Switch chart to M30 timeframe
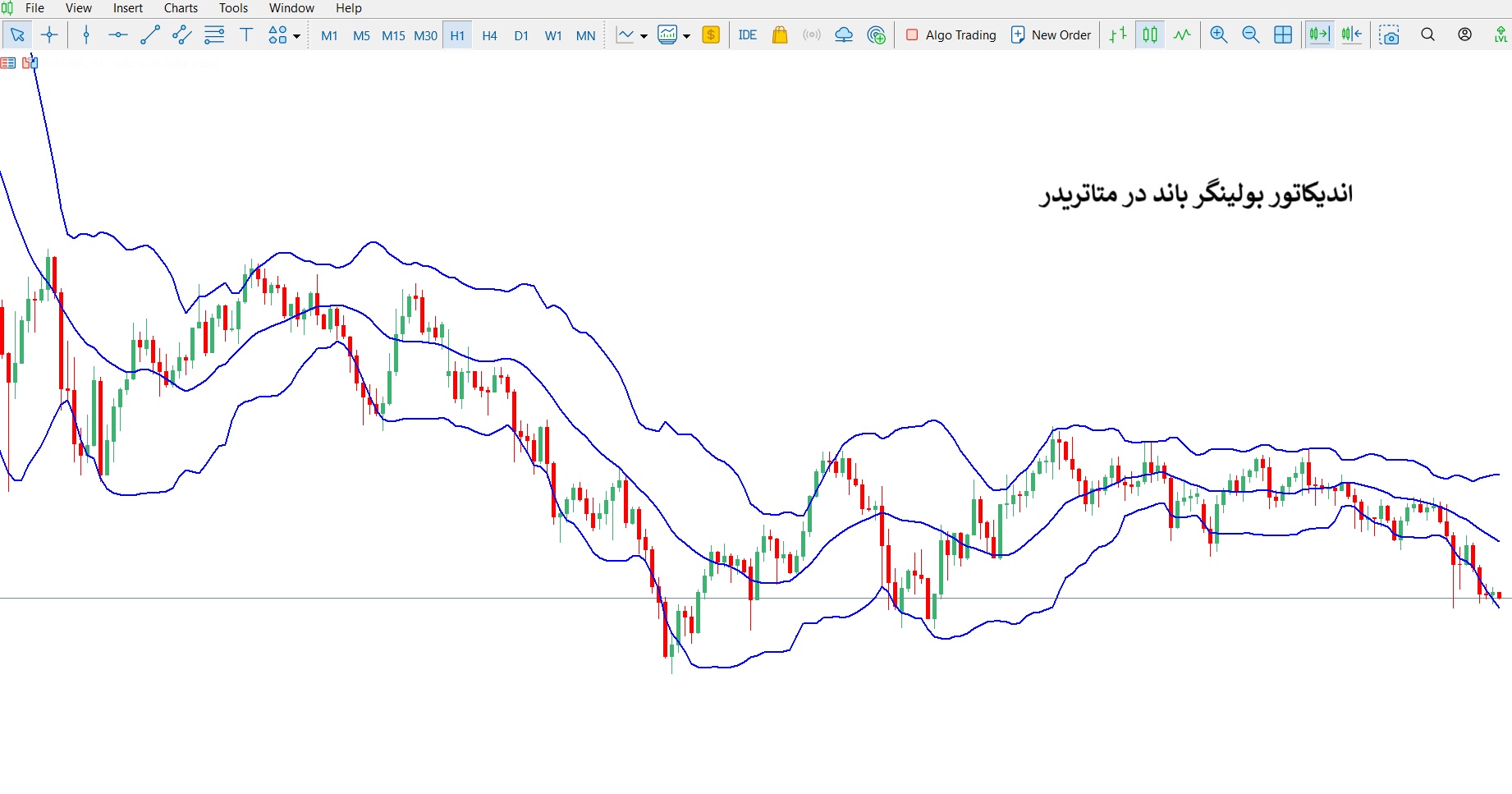Viewport: 1512px width, 794px height. 425,36
